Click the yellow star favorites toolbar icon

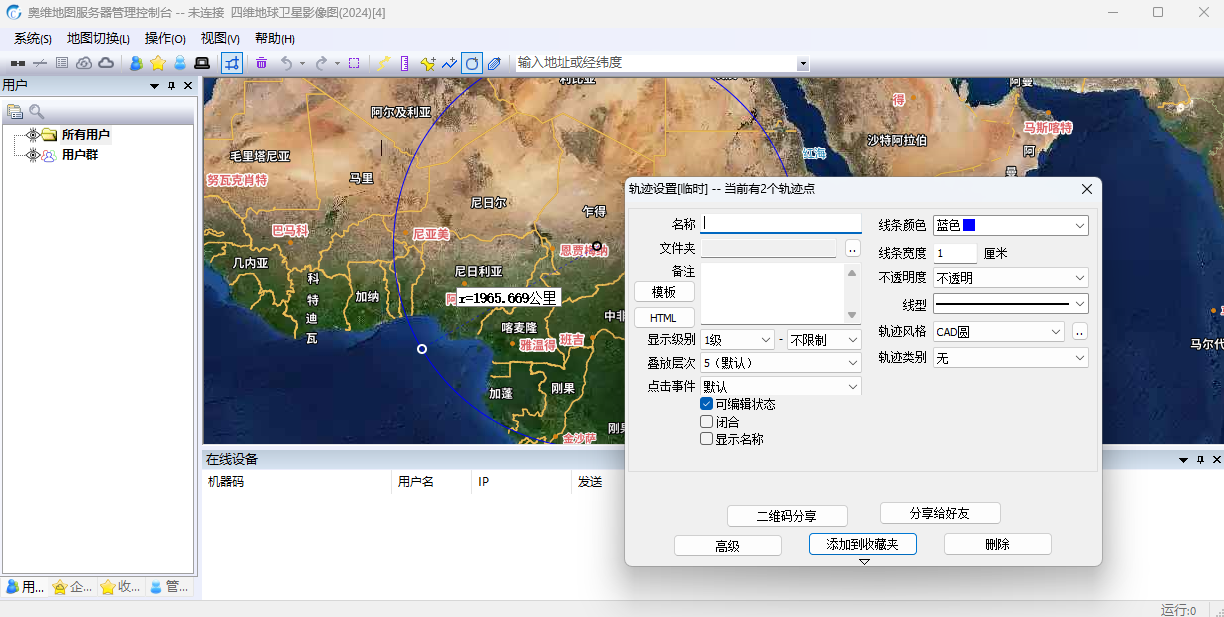coord(157,63)
